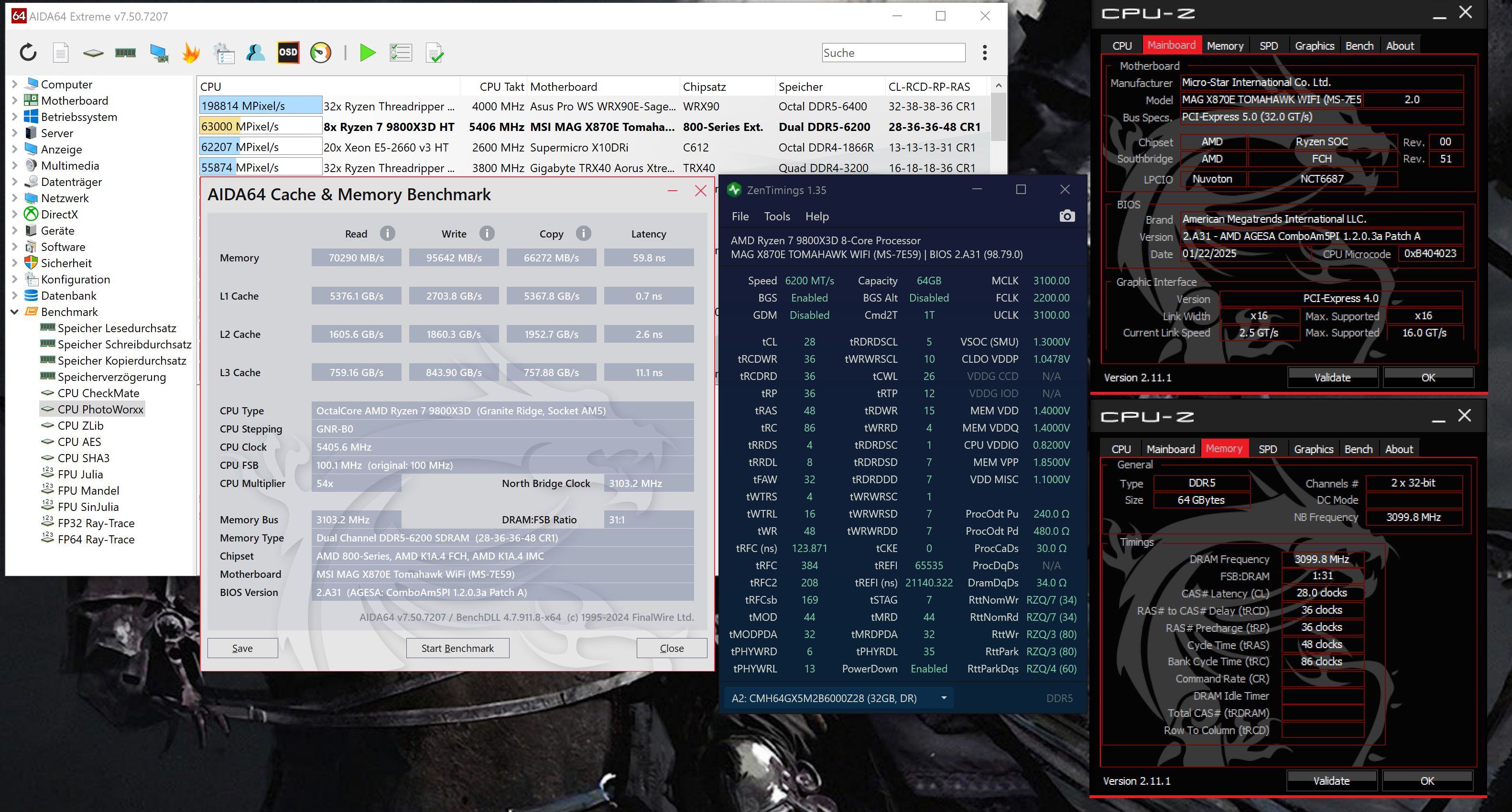
Task: Click the gauge SensorPanel toolbar icon
Action: [320, 53]
